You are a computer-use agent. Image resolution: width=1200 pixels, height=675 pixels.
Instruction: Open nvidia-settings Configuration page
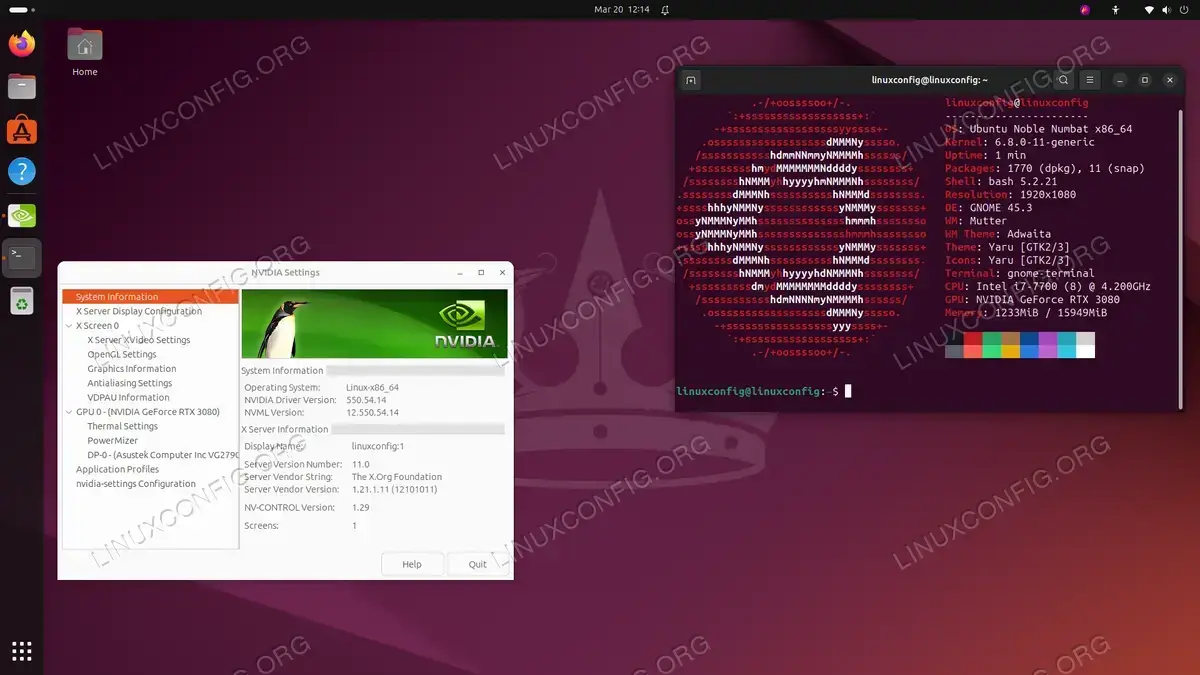pyautogui.click(x=136, y=484)
